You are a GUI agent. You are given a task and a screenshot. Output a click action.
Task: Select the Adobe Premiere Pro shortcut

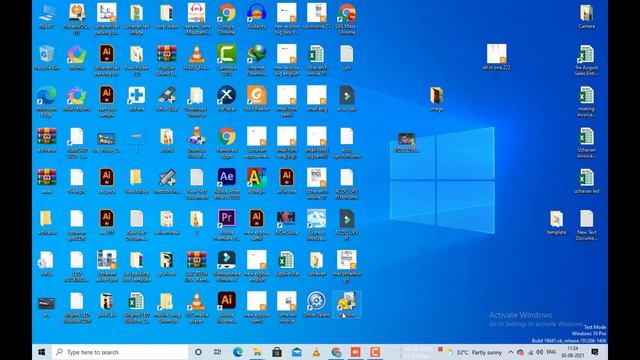[x=227, y=225]
